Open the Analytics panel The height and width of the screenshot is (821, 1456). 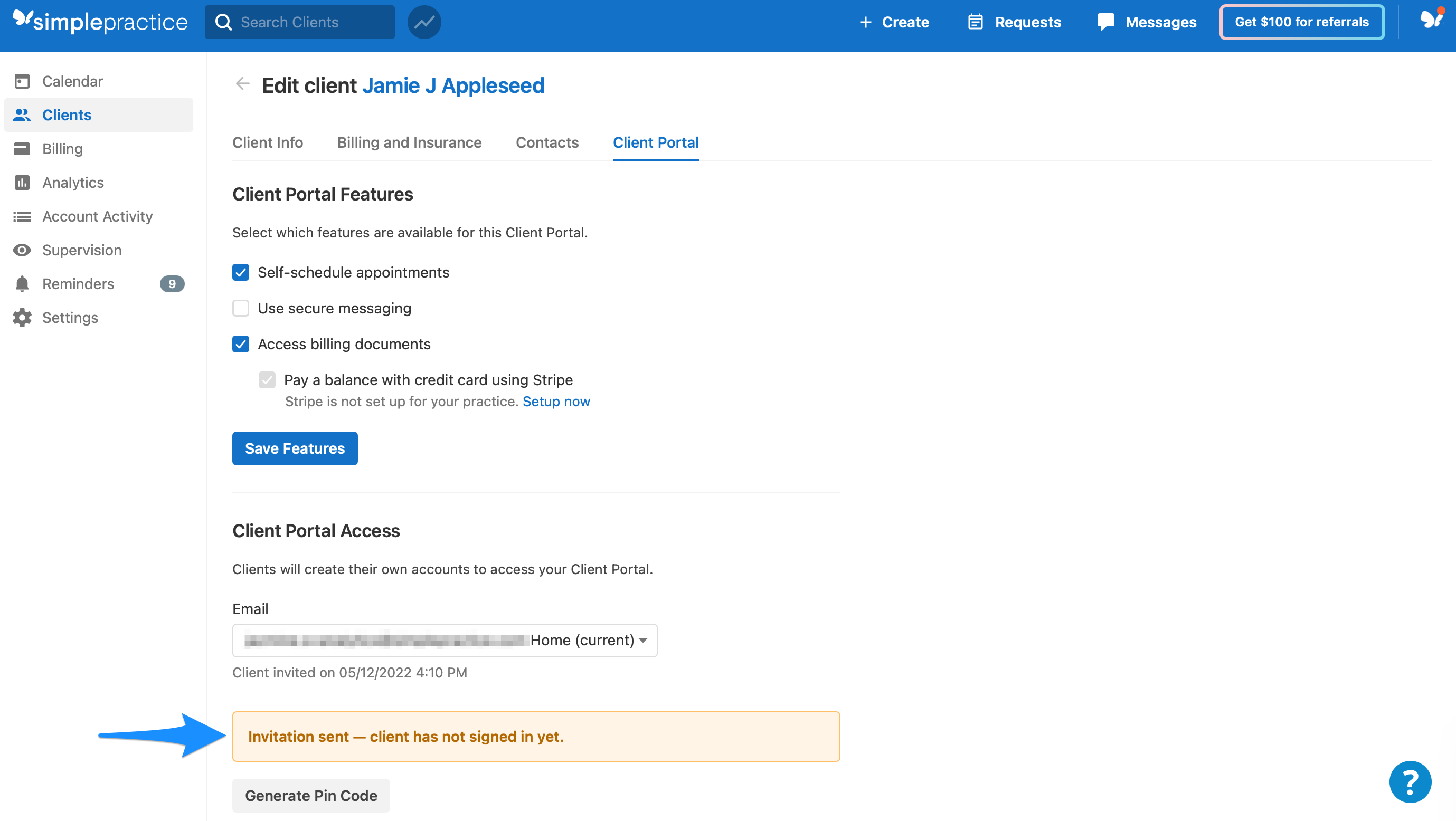73,183
